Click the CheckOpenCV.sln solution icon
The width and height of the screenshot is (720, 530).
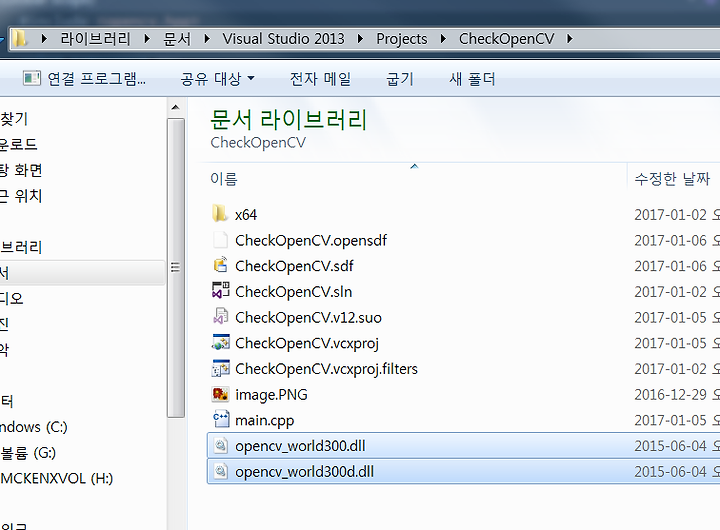coord(220,291)
